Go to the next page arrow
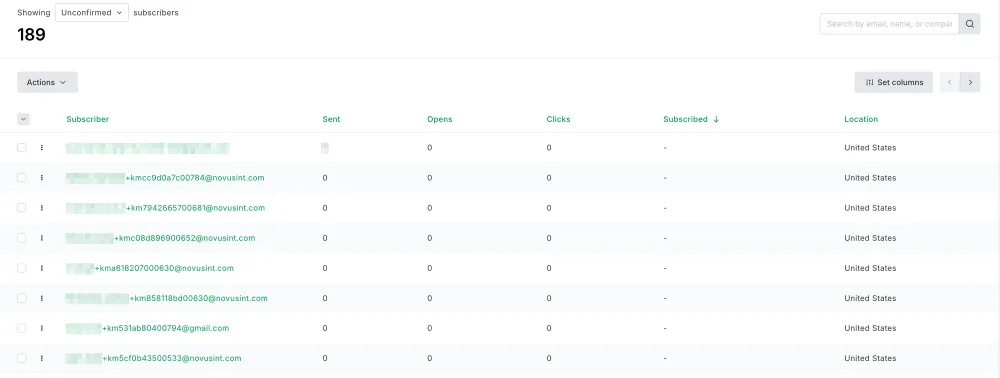The image size is (1000, 378). pyautogui.click(x=970, y=82)
